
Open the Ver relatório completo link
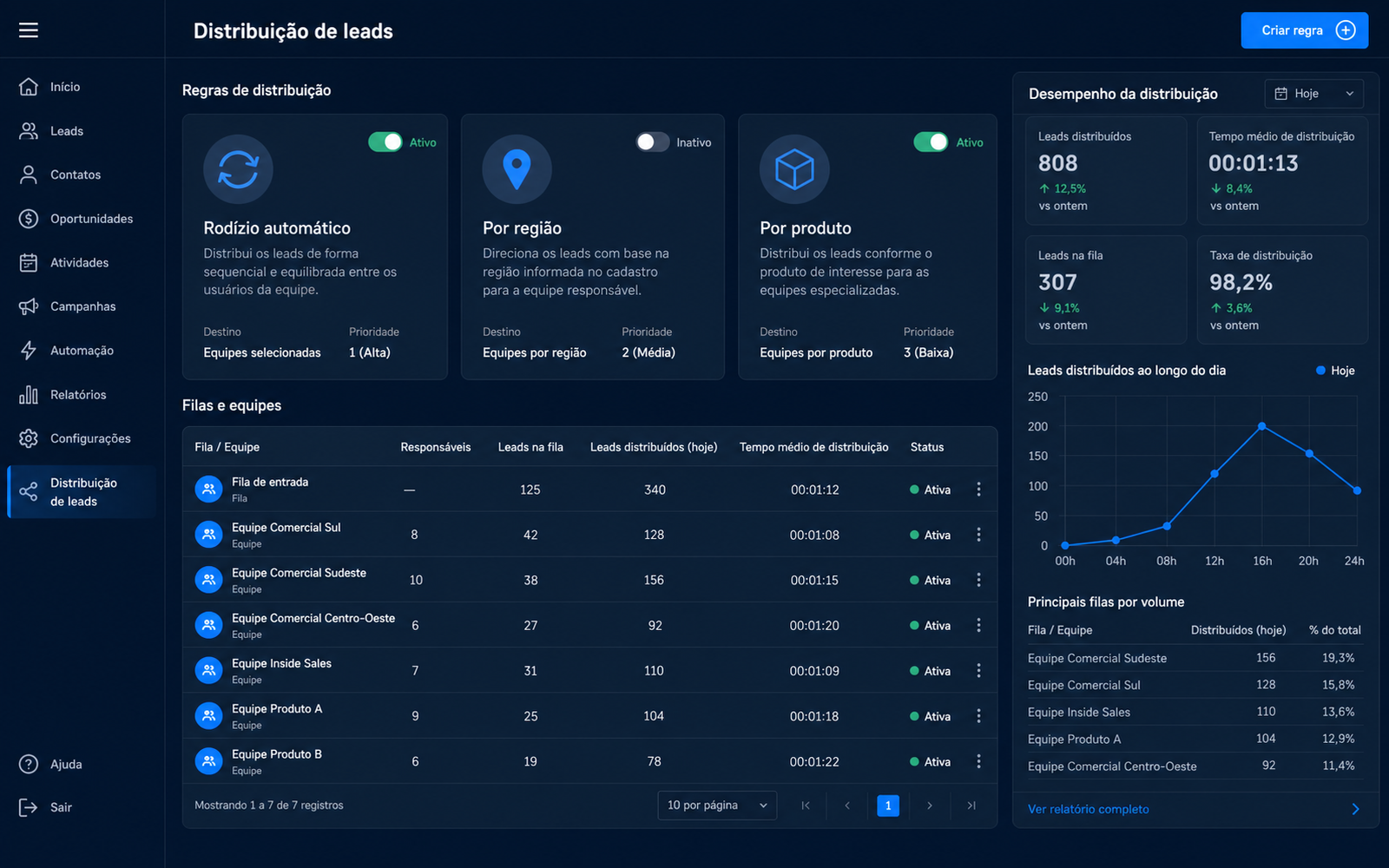(1088, 809)
